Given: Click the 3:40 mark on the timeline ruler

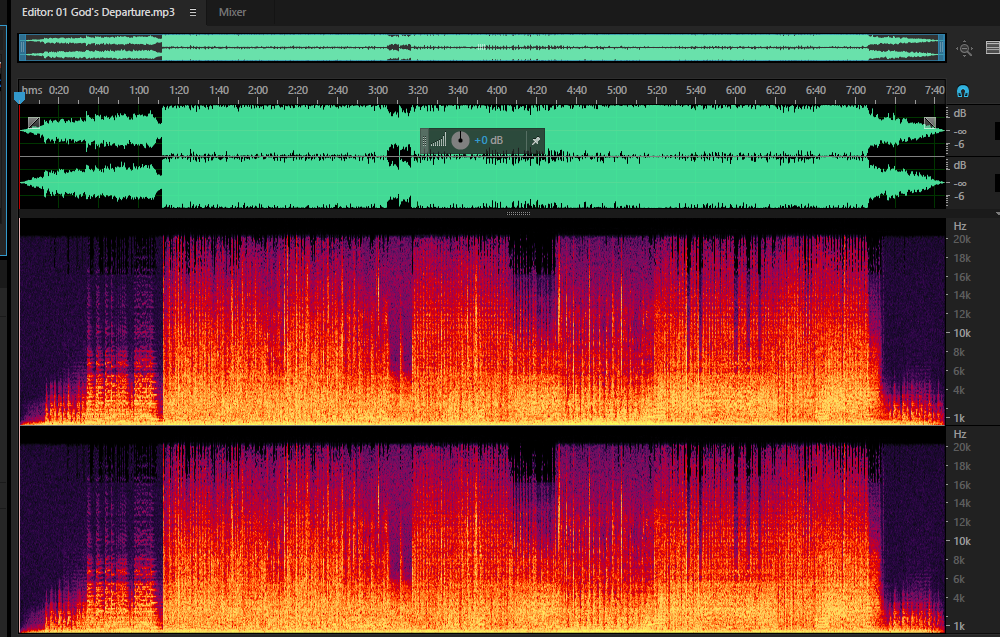Looking at the screenshot, I should tap(457, 91).
